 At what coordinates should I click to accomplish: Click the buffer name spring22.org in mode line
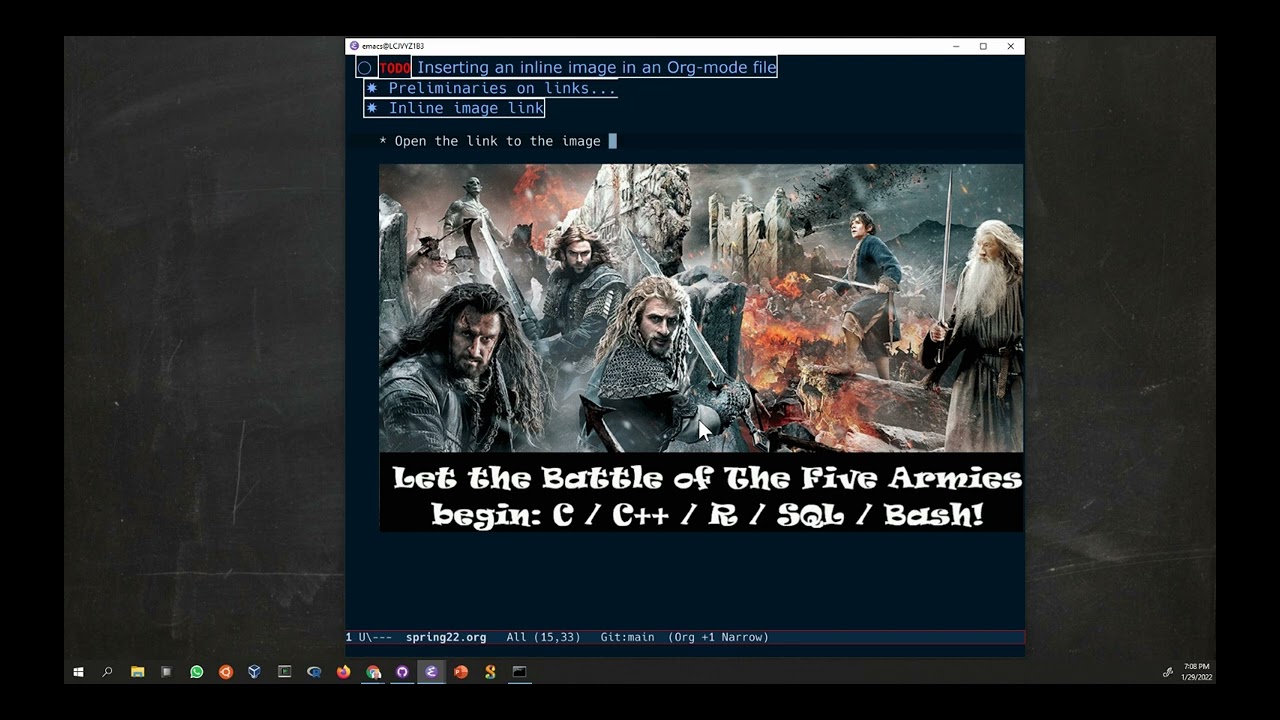pos(446,637)
